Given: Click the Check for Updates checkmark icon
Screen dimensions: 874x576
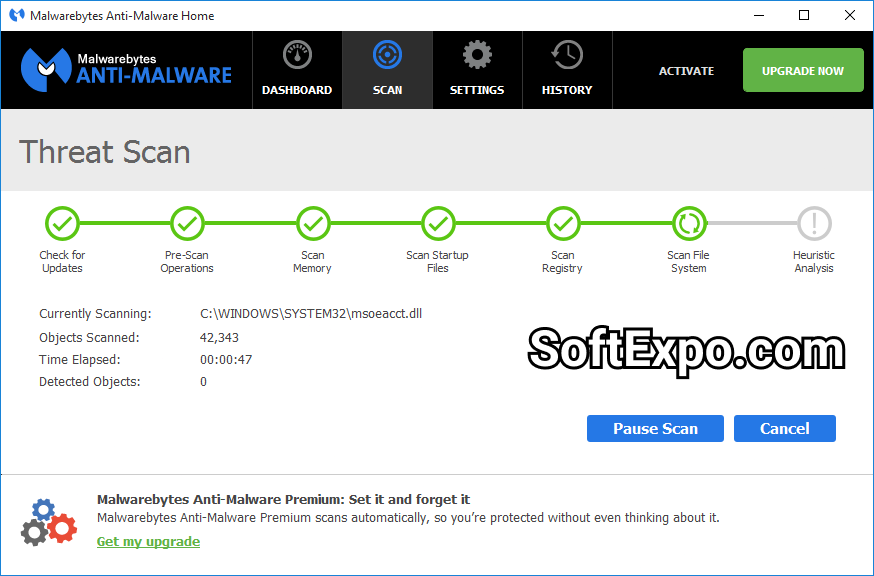Looking at the screenshot, I should [62, 224].
